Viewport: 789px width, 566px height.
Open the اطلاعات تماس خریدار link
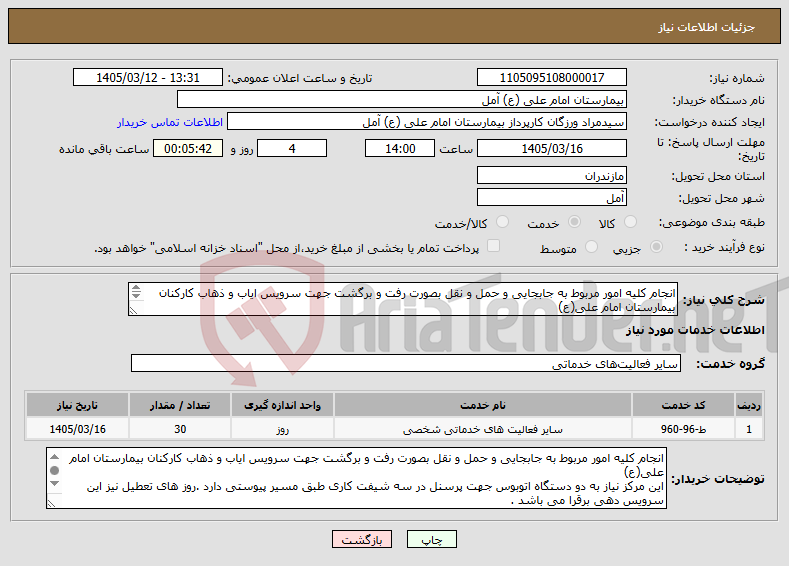coord(170,122)
